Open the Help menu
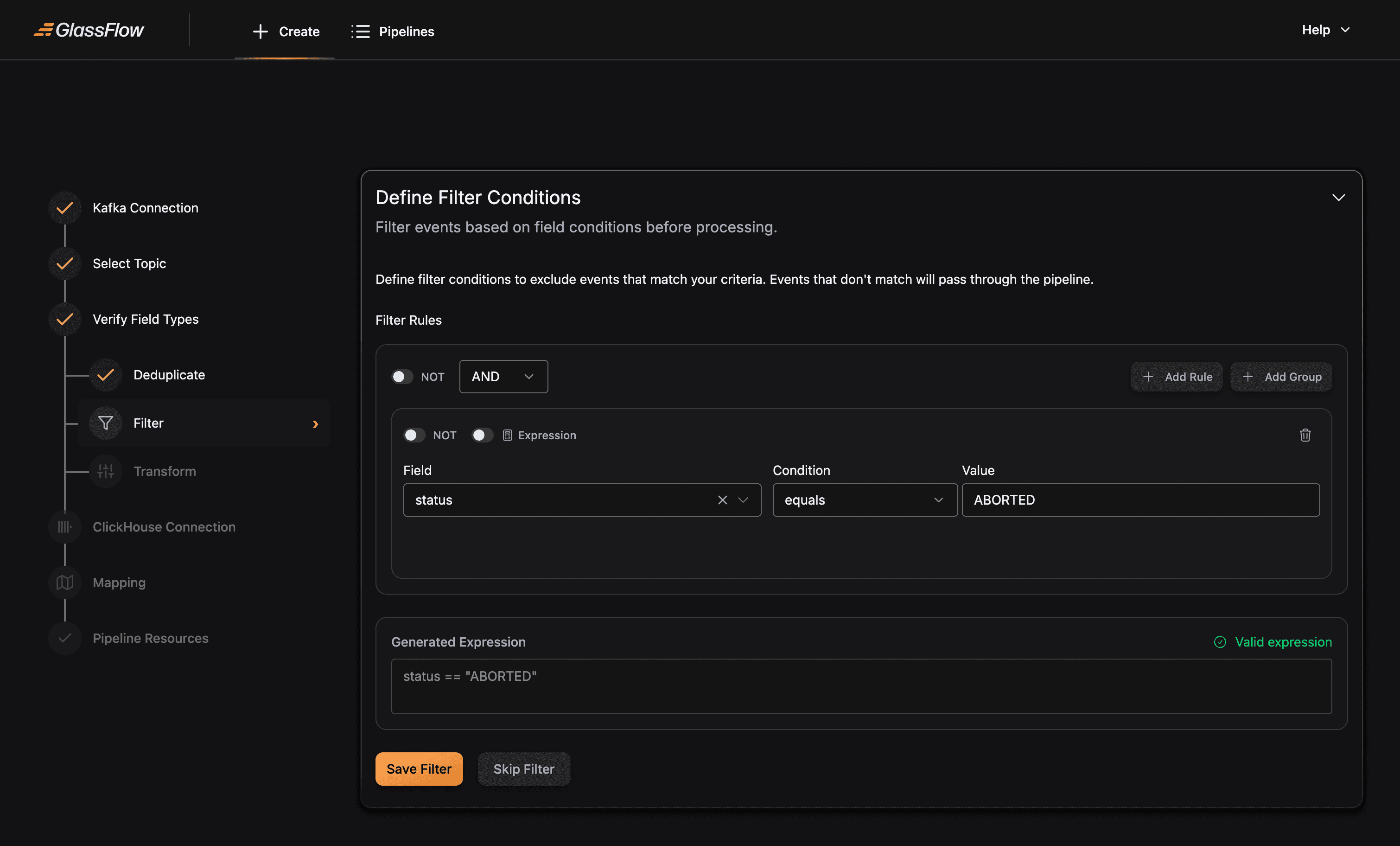 (1324, 30)
